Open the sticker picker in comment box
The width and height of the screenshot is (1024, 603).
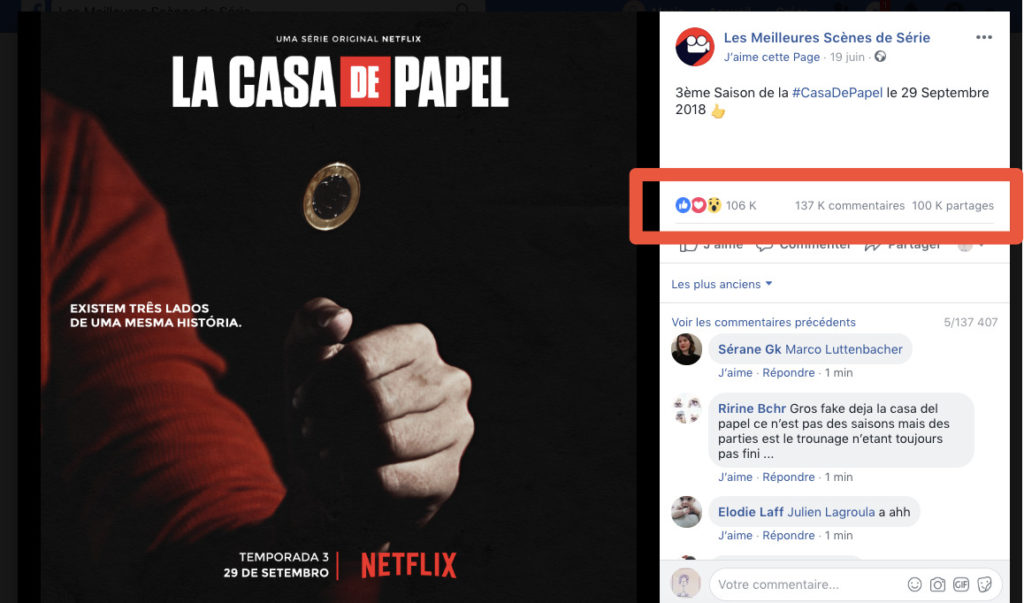click(984, 584)
